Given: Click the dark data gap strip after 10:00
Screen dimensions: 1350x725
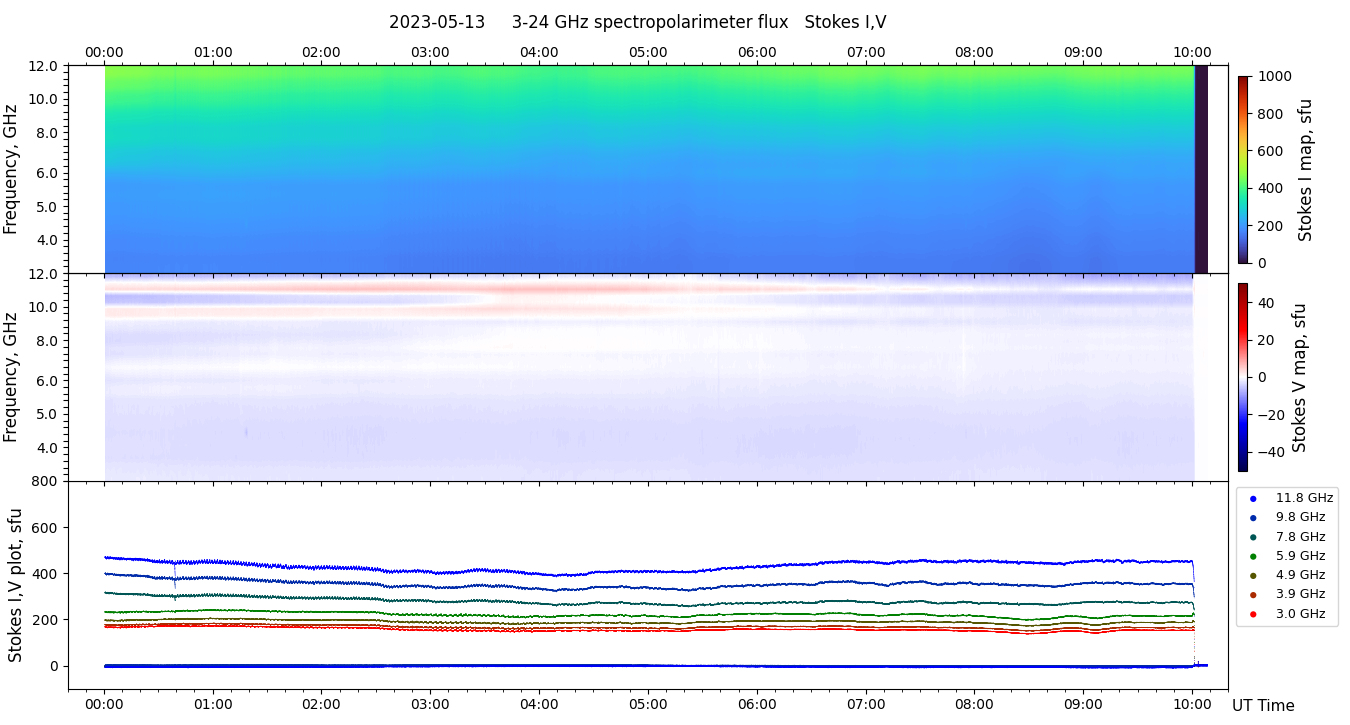Looking at the screenshot, I should click(x=1201, y=169).
